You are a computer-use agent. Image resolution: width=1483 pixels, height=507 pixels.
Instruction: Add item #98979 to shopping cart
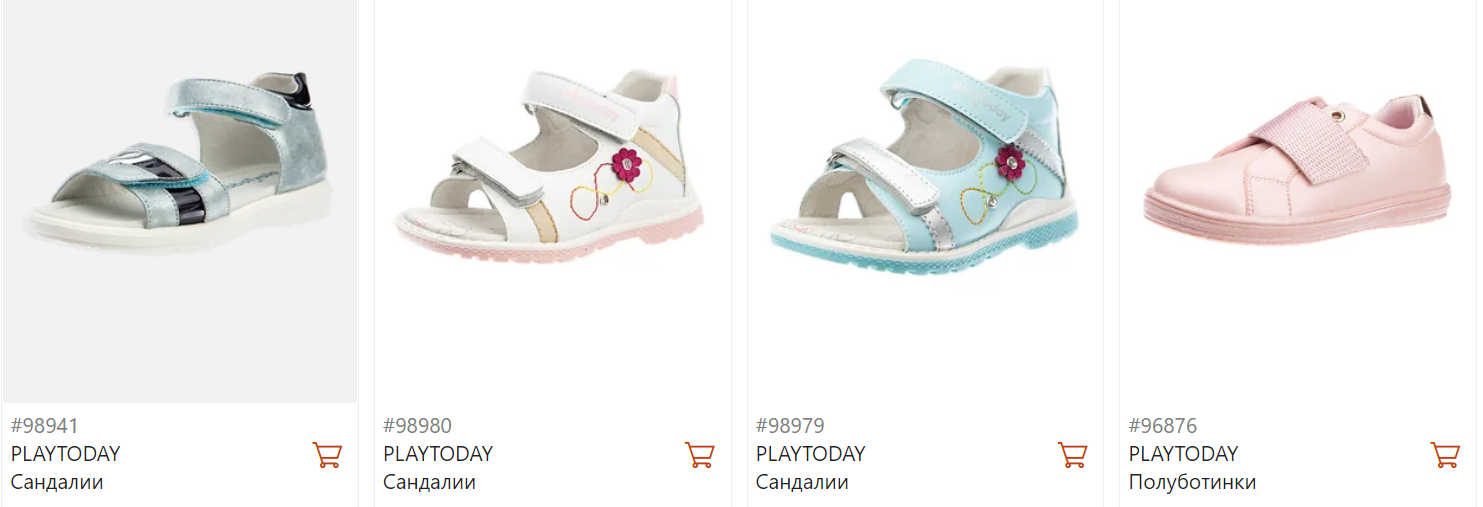(1073, 455)
